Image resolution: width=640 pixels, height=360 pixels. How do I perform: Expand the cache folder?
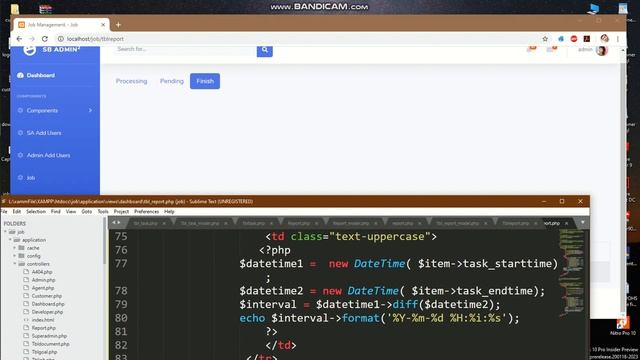pyautogui.click(x=15, y=248)
